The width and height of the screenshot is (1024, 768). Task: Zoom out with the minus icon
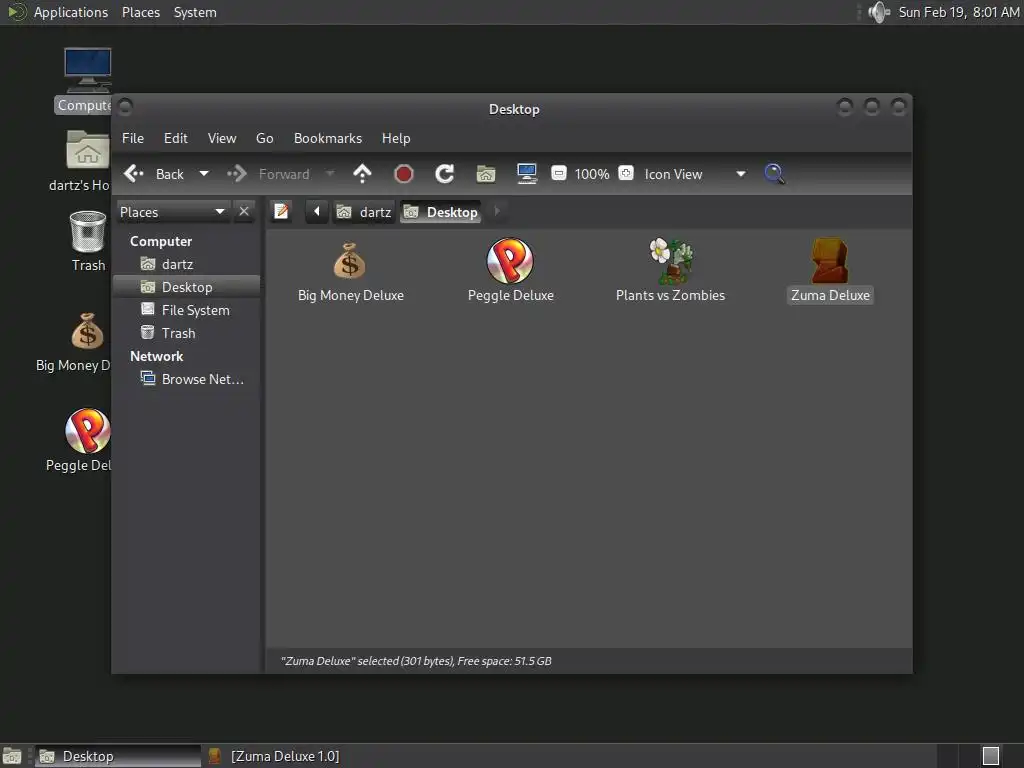pos(558,173)
